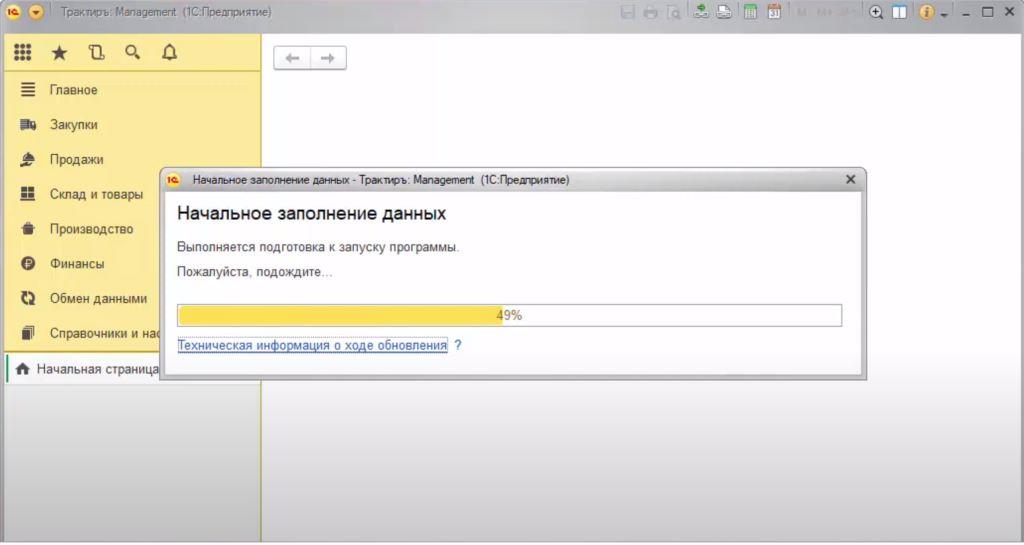Toggle the panel layout icon in title bar
The width and height of the screenshot is (1024, 545).
click(899, 12)
